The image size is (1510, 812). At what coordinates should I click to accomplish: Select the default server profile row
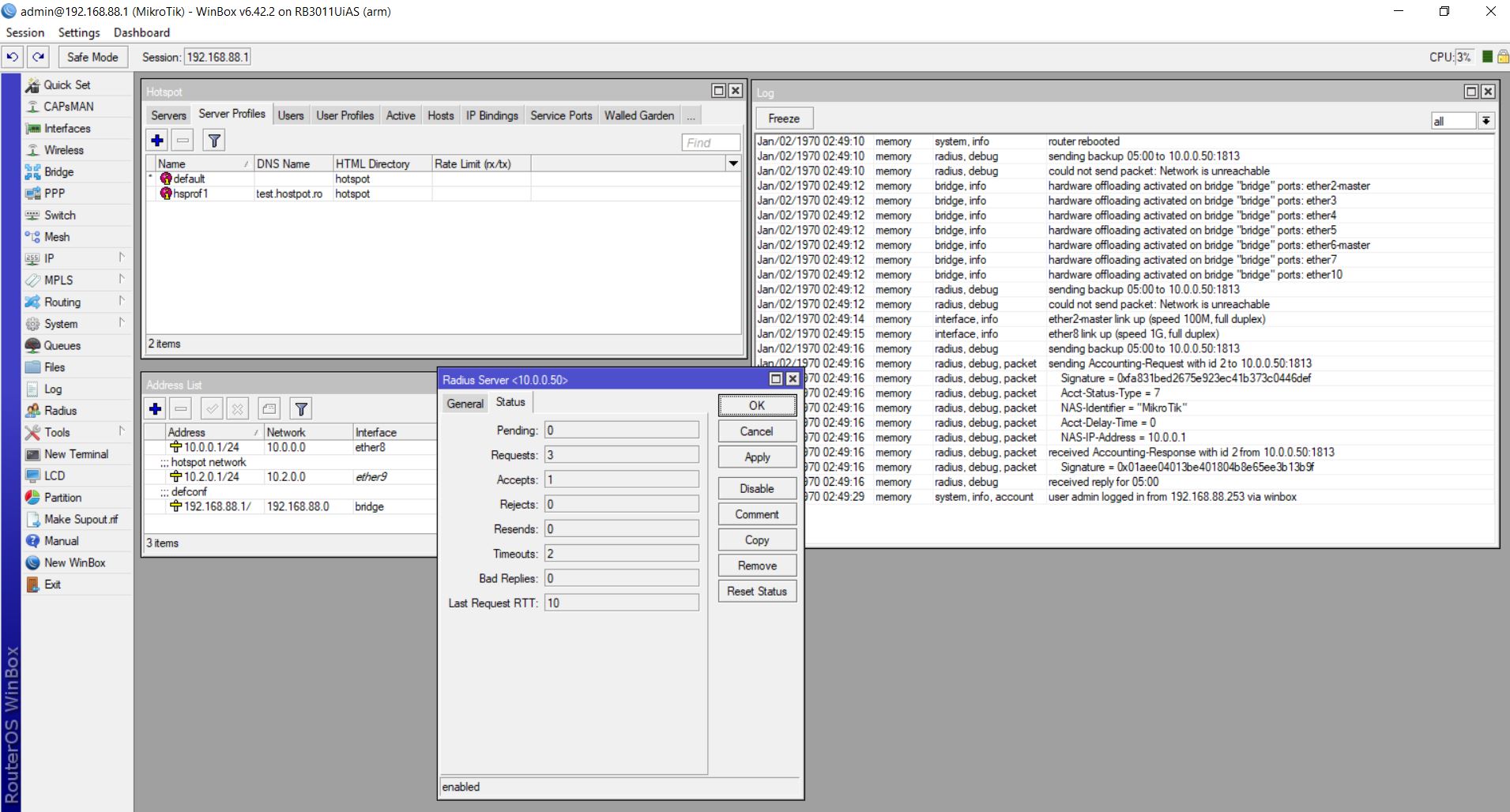click(x=443, y=179)
